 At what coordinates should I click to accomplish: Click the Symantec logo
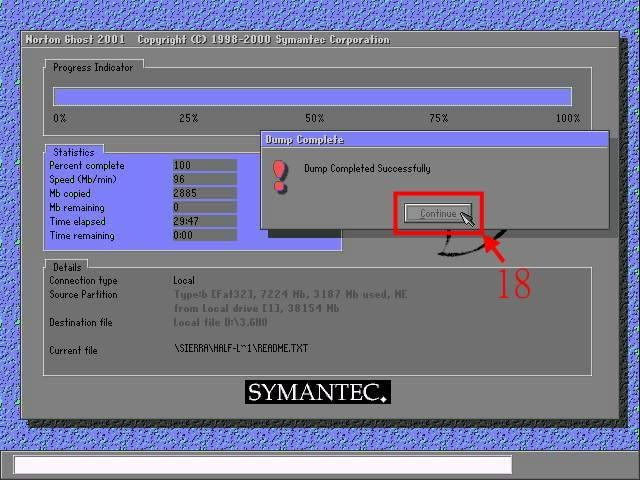[x=318, y=392]
